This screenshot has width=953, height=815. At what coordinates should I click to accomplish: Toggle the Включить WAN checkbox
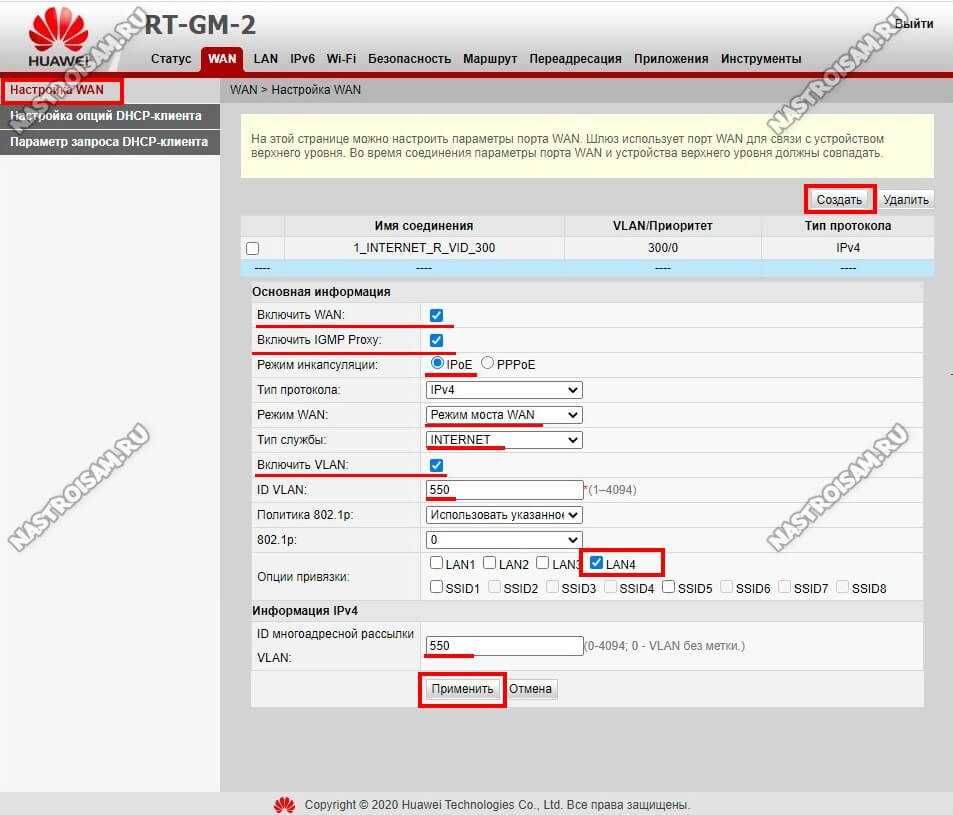pyautogui.click(x=436, y=316)
